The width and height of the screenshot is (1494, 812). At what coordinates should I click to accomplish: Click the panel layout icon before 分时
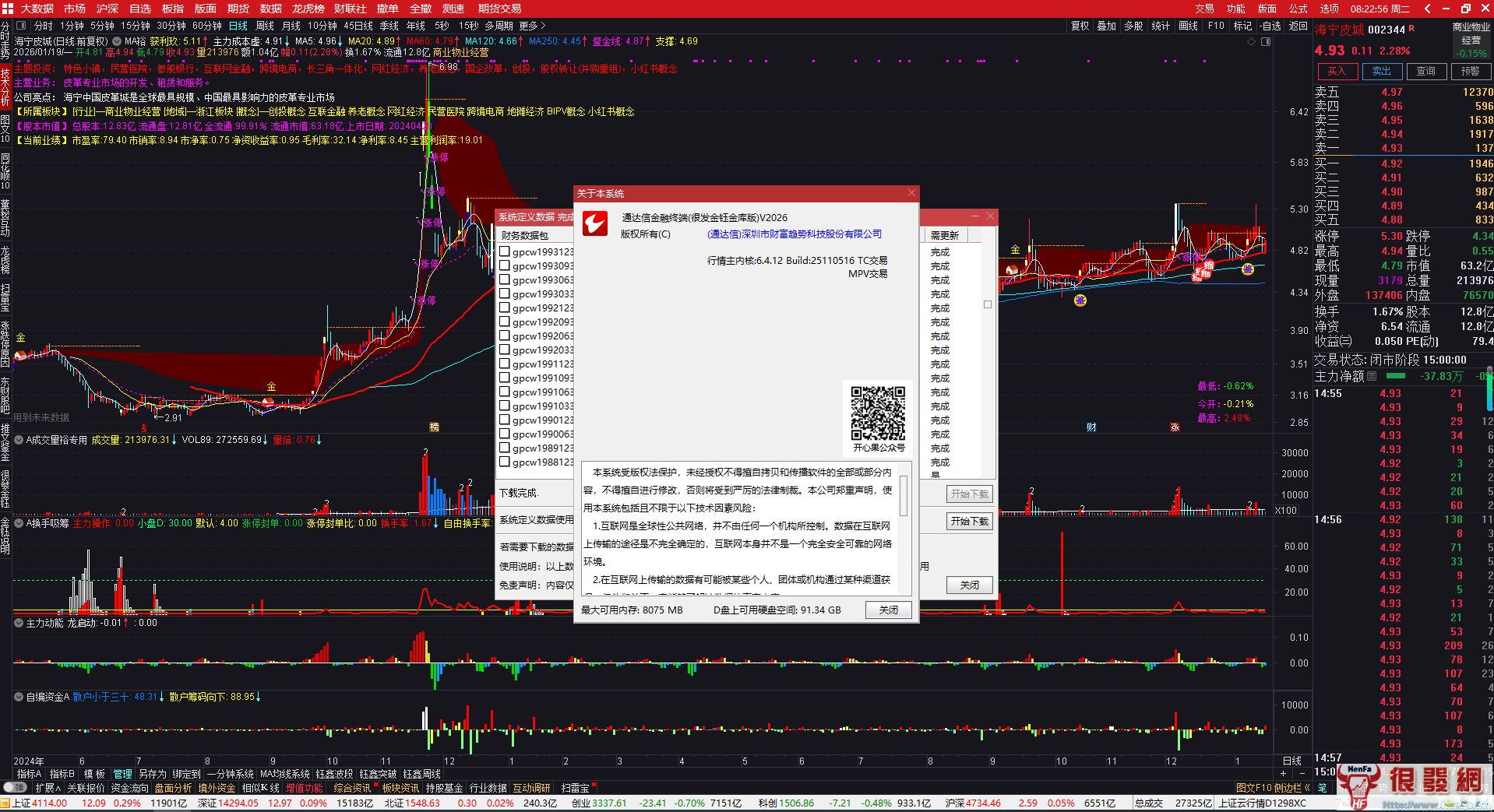22,26
